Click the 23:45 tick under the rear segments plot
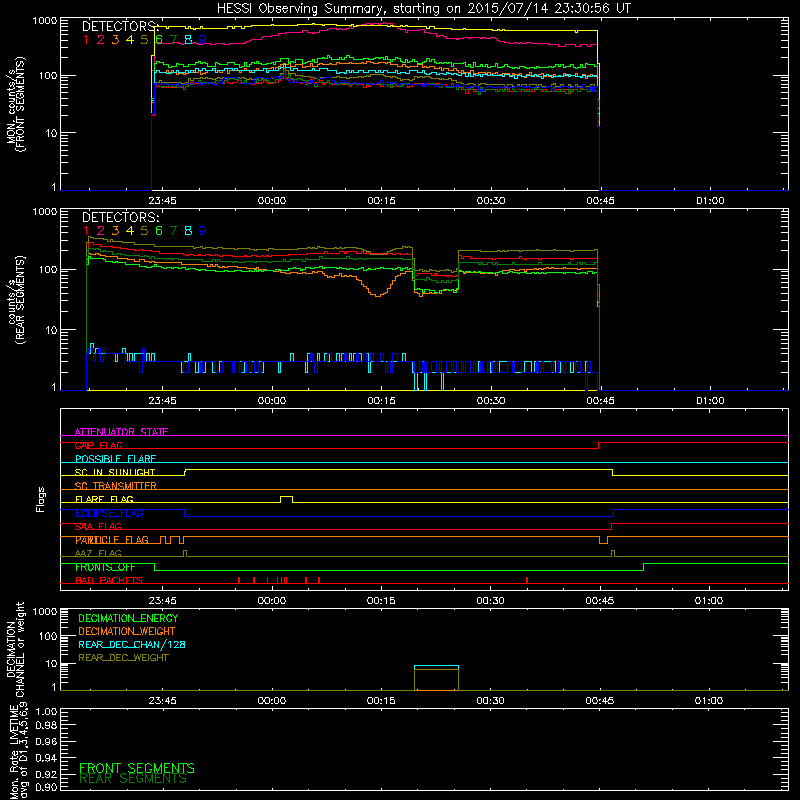 [162, 401]
